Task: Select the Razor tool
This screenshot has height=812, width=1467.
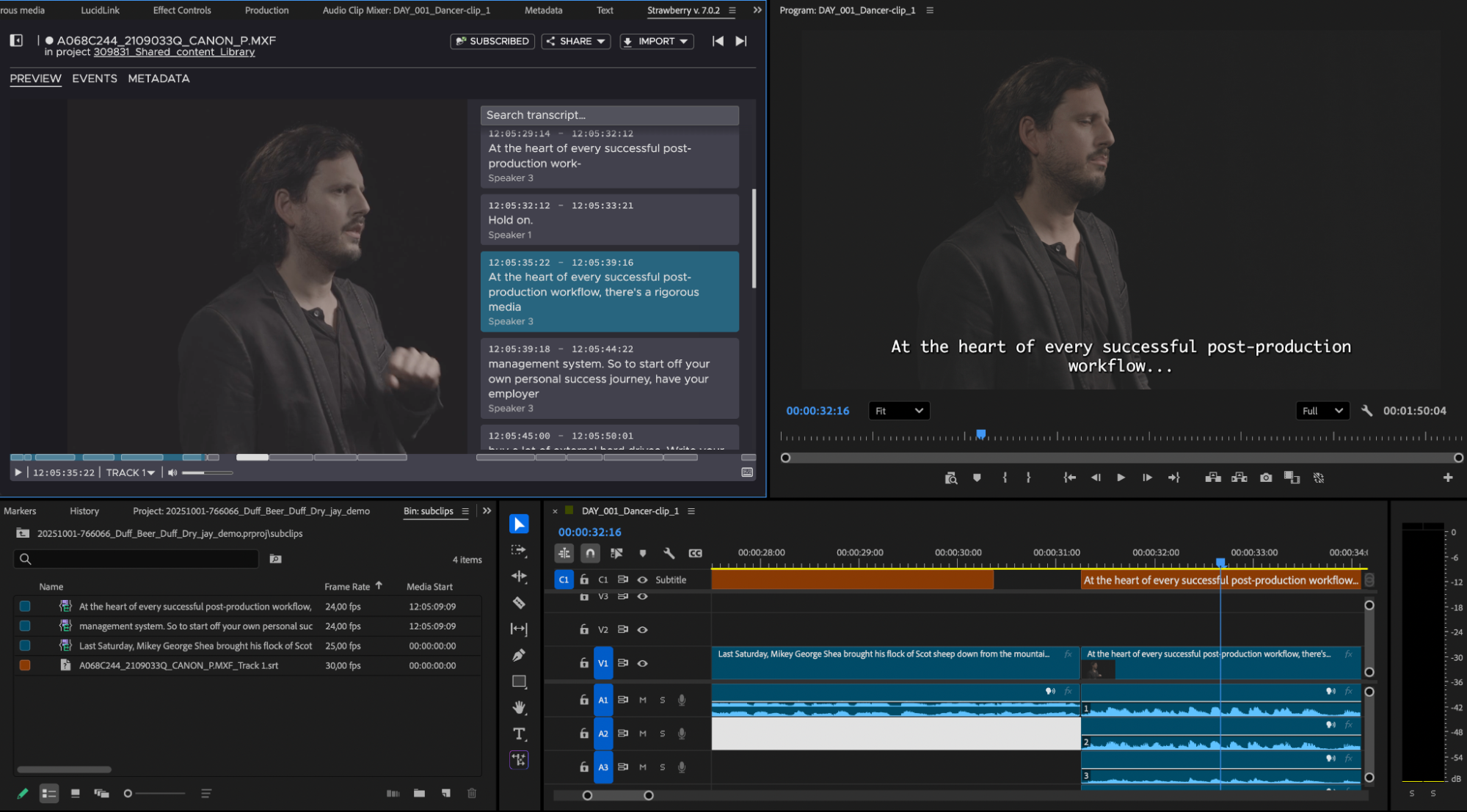Action: pos(519,603)
